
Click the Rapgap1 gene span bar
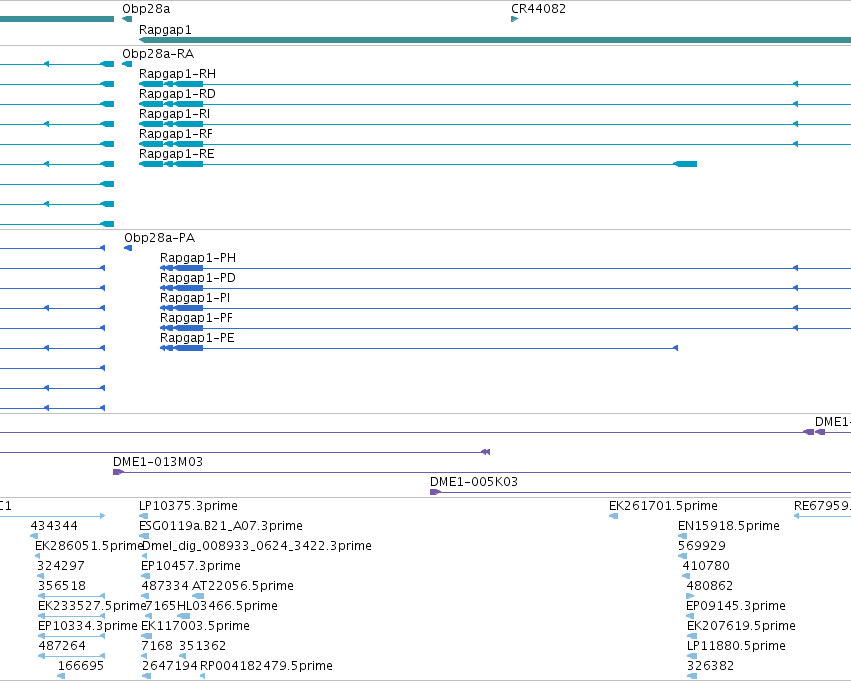[495, 40]
